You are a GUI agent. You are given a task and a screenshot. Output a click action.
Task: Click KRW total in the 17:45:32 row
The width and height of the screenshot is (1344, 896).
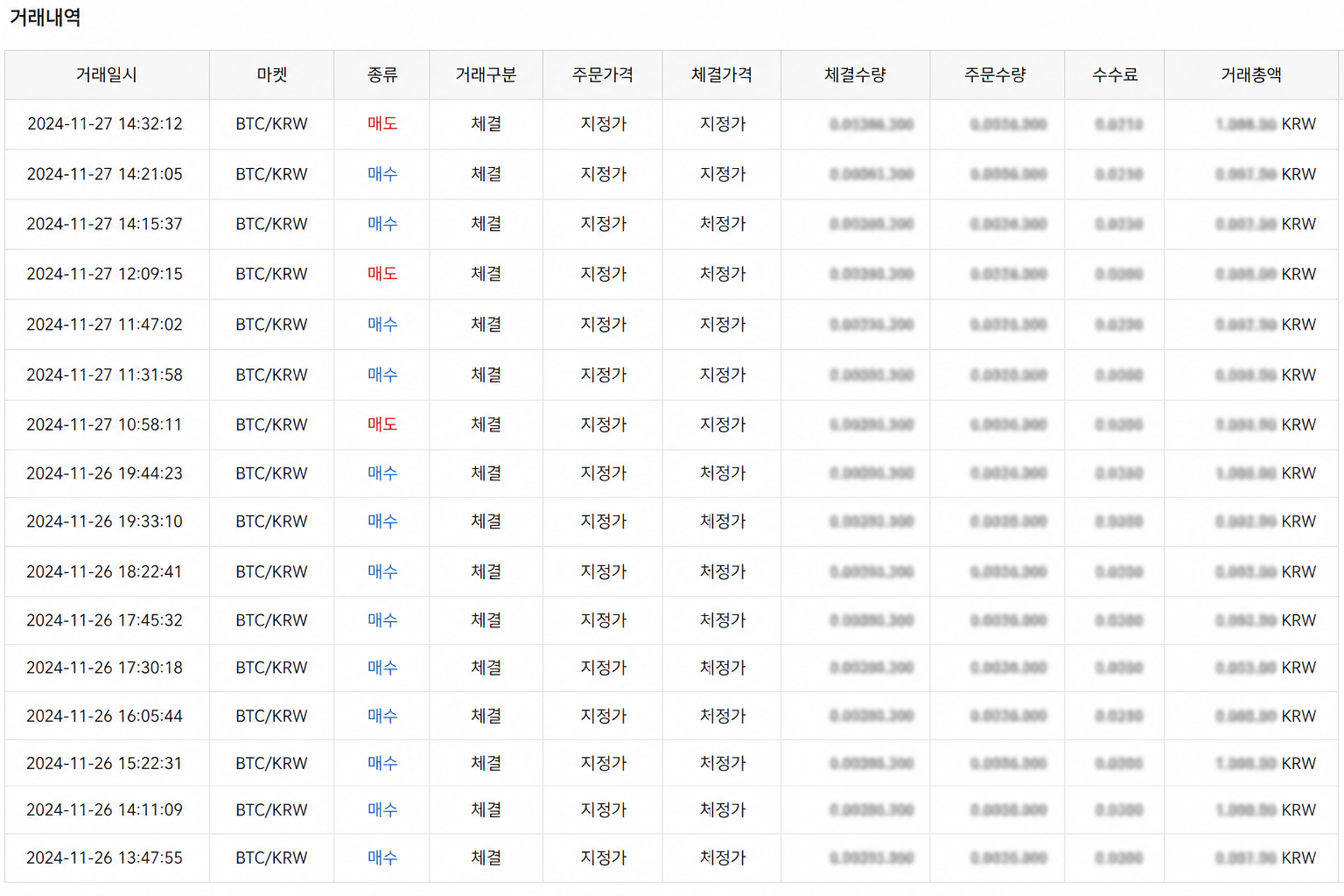pyautogui.click(x=1266, y=620)
